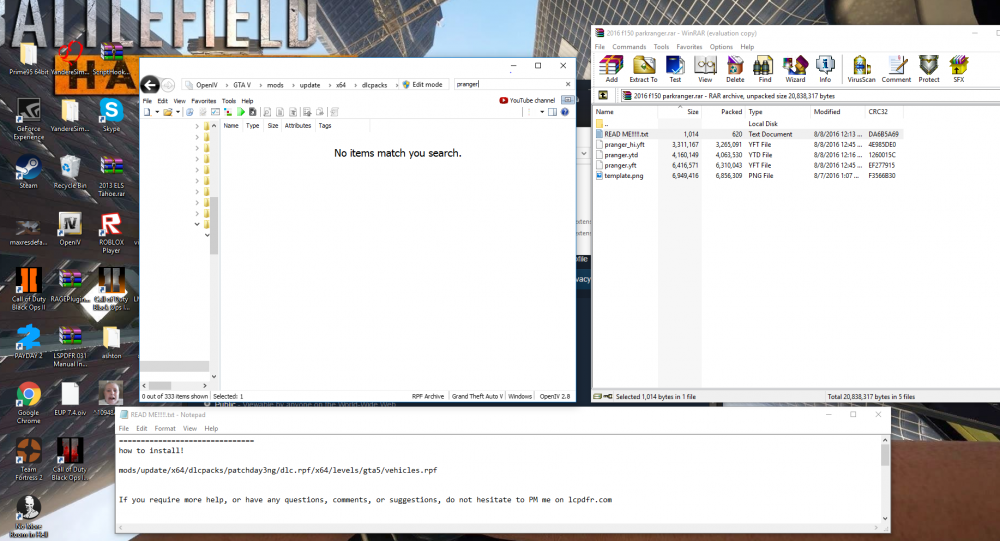Click the Open folder icon in OpenIV toolbar
The image size is (1000, 541).
(167, 112)
